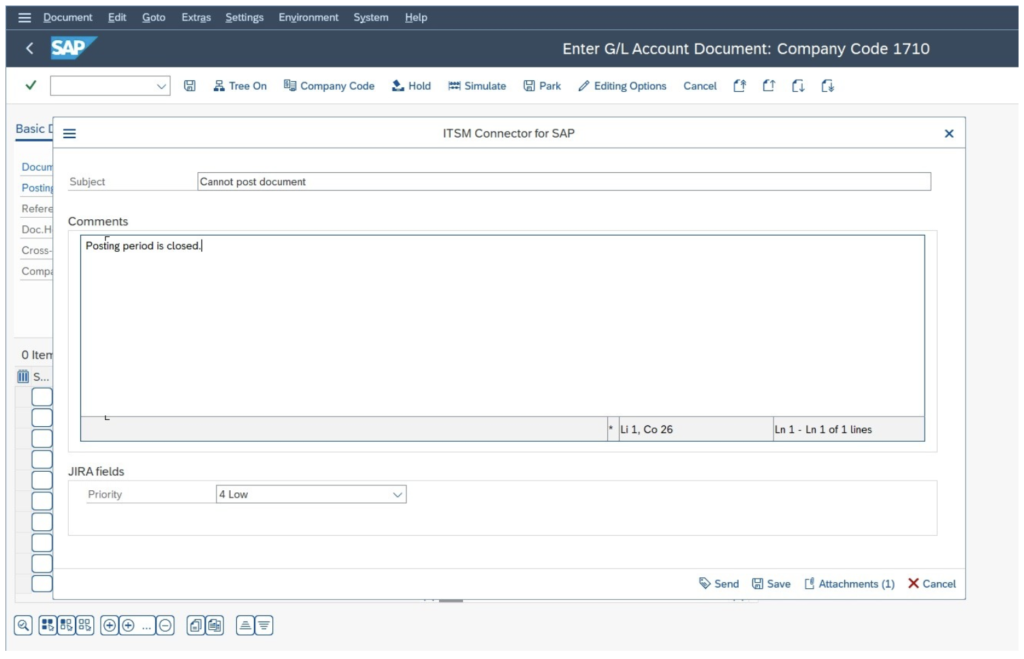Viewport: 1024px width, 659px height.
Task: Click the select block icon
Action: [x=66, y=625]
